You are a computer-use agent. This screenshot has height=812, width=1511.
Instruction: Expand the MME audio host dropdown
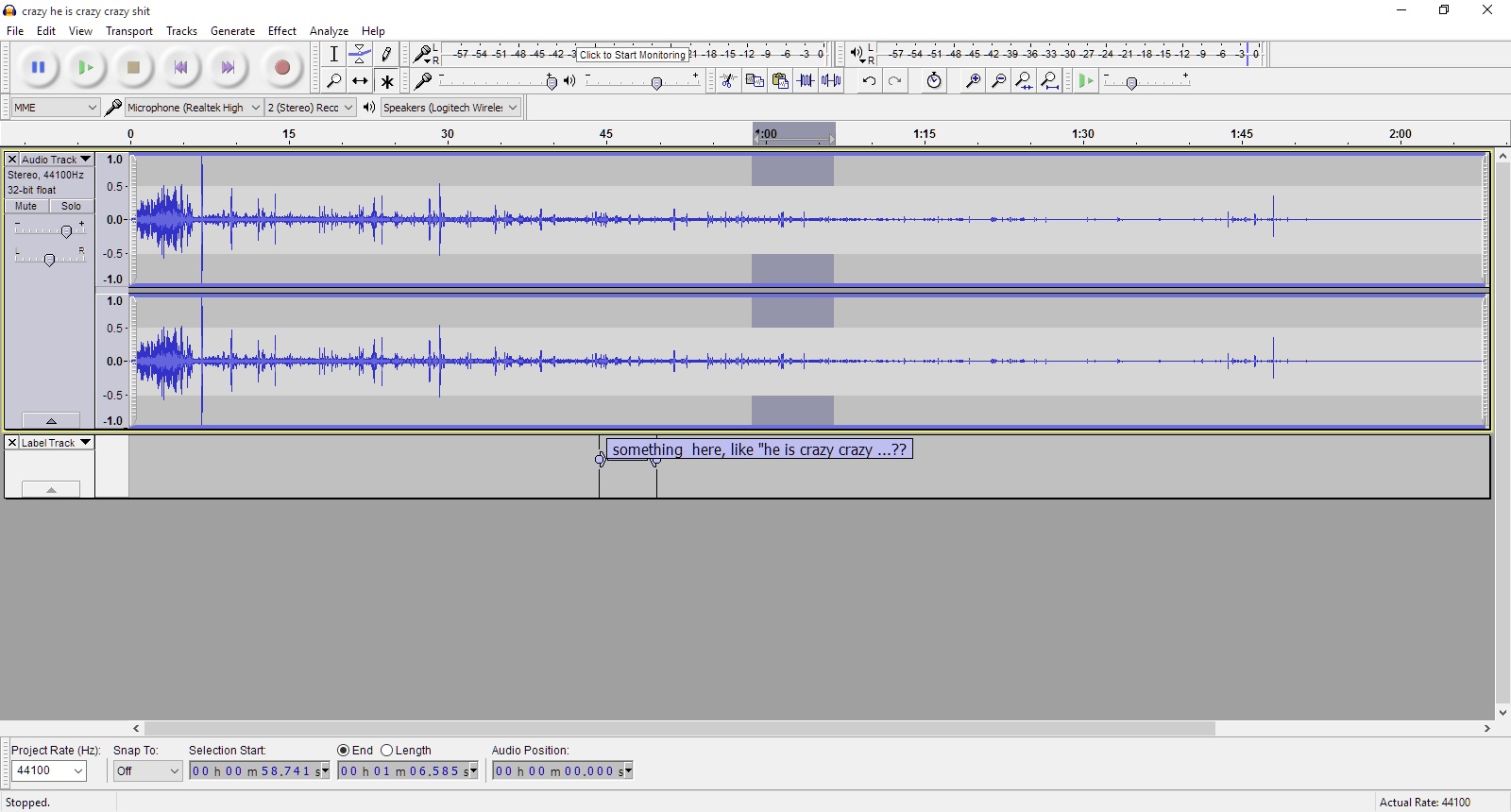click(56, 108)
